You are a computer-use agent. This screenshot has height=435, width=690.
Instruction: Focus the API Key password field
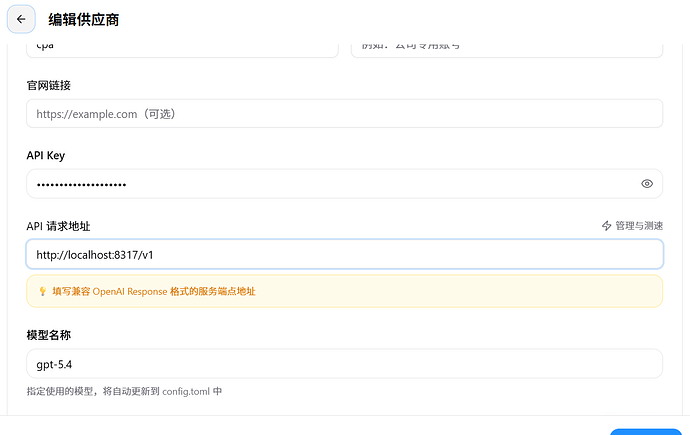(x=345, y=184)
